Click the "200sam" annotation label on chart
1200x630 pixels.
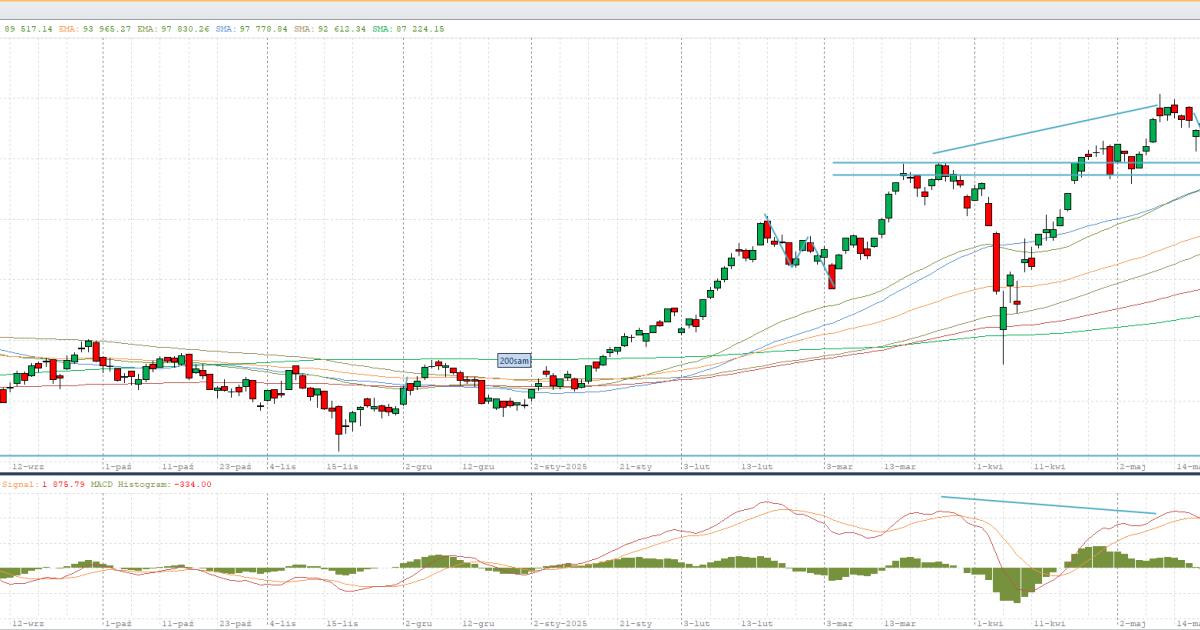coord(515,360)
